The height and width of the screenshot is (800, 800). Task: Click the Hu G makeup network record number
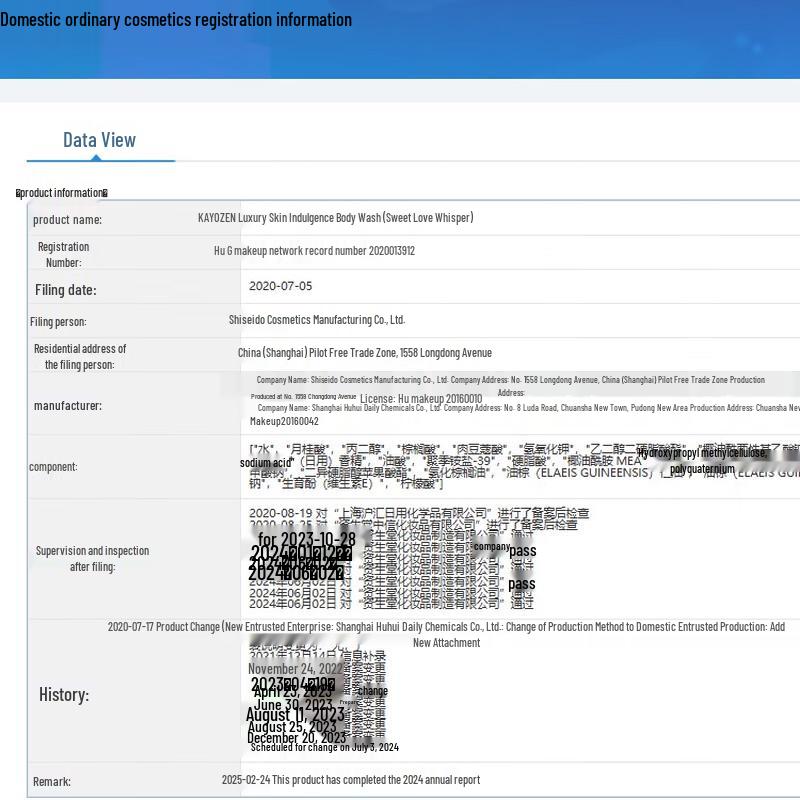tap(314, 251)
